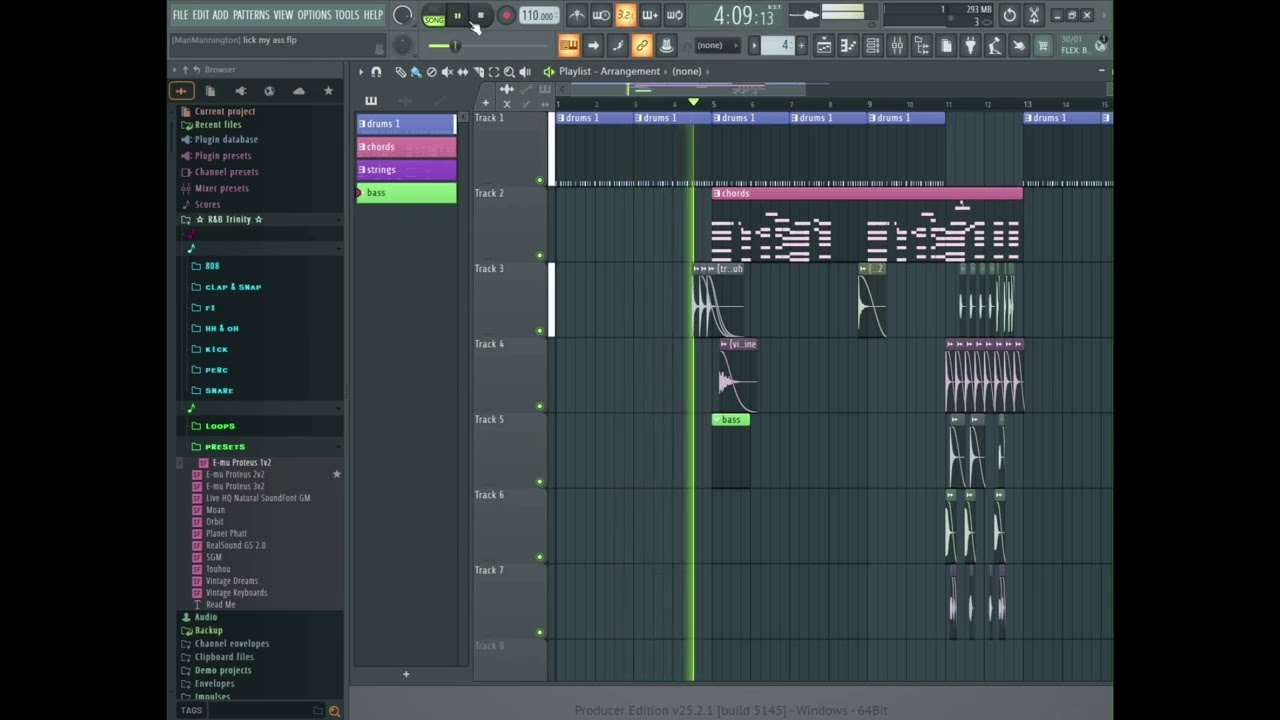The height and width of the screenshot is (720, 1280).
Task: Click the 110.000 tempo field
Action: point(538,15)
